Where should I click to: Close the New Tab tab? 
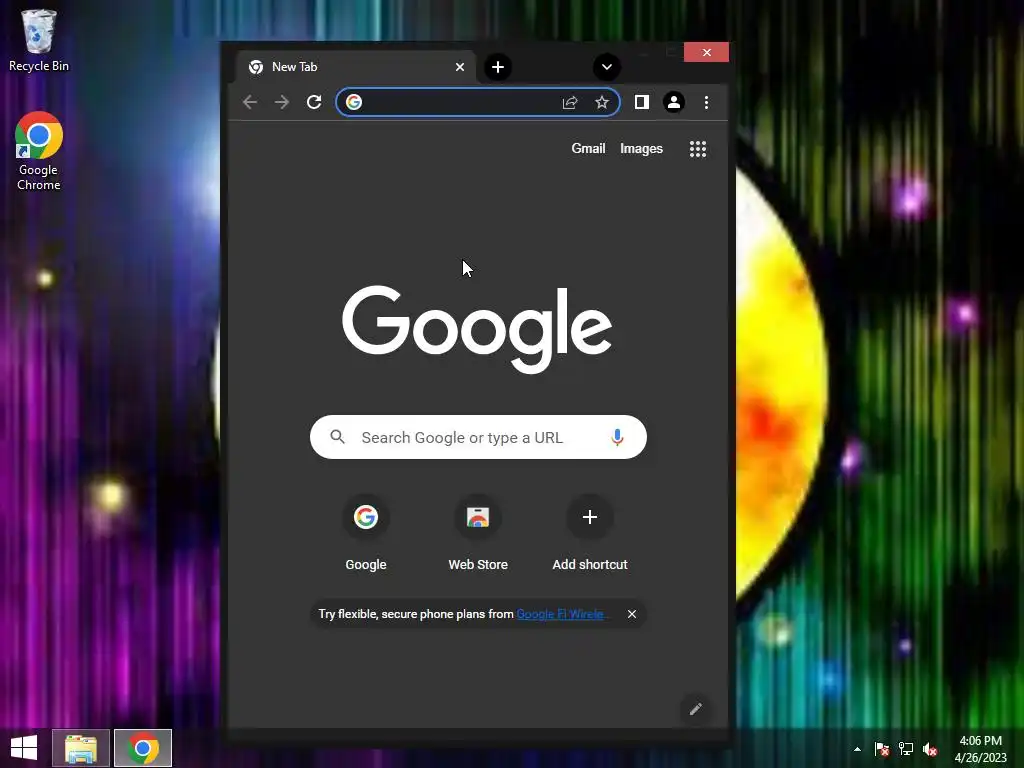(x=460, y=67)
